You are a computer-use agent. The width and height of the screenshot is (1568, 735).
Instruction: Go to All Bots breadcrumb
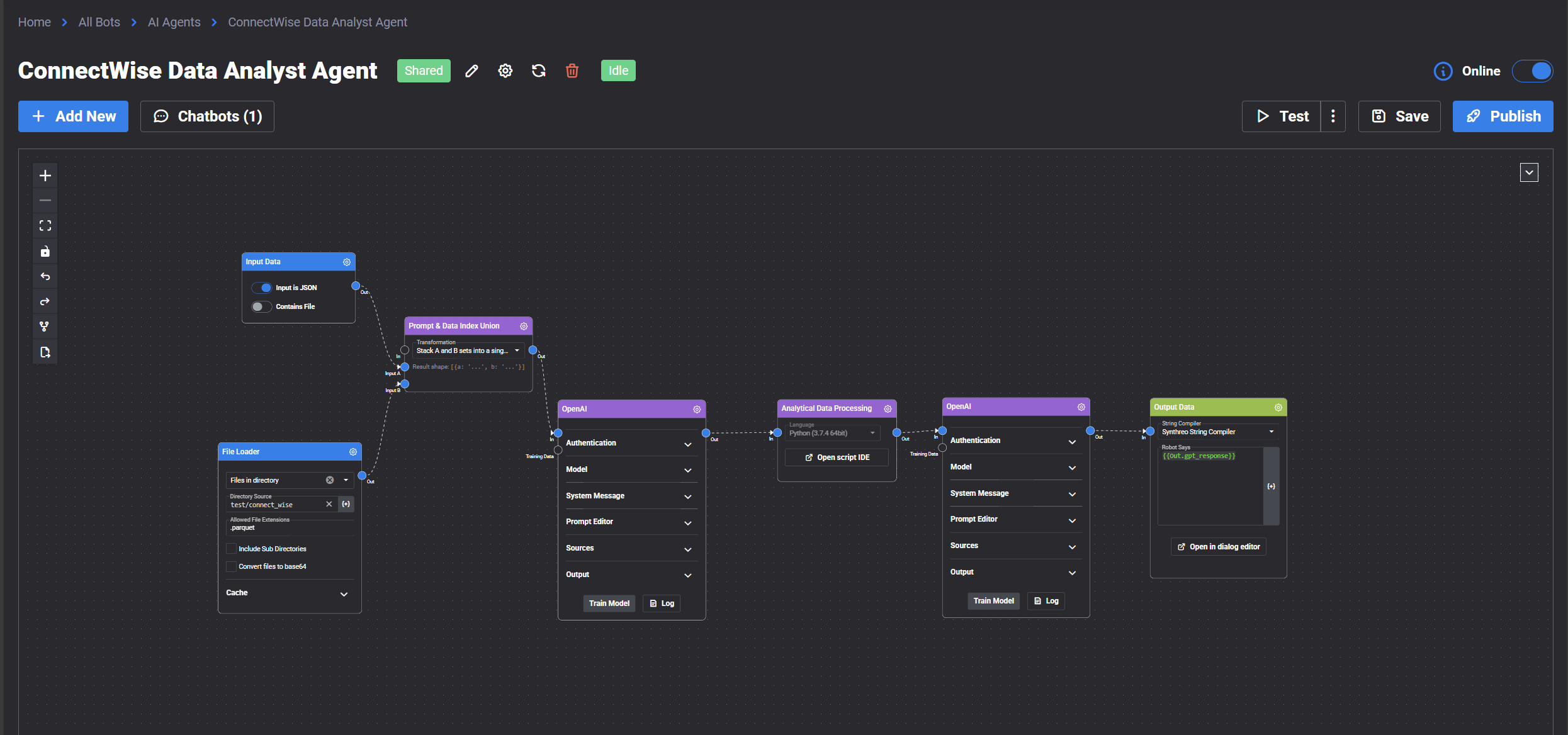coord(99,22)
